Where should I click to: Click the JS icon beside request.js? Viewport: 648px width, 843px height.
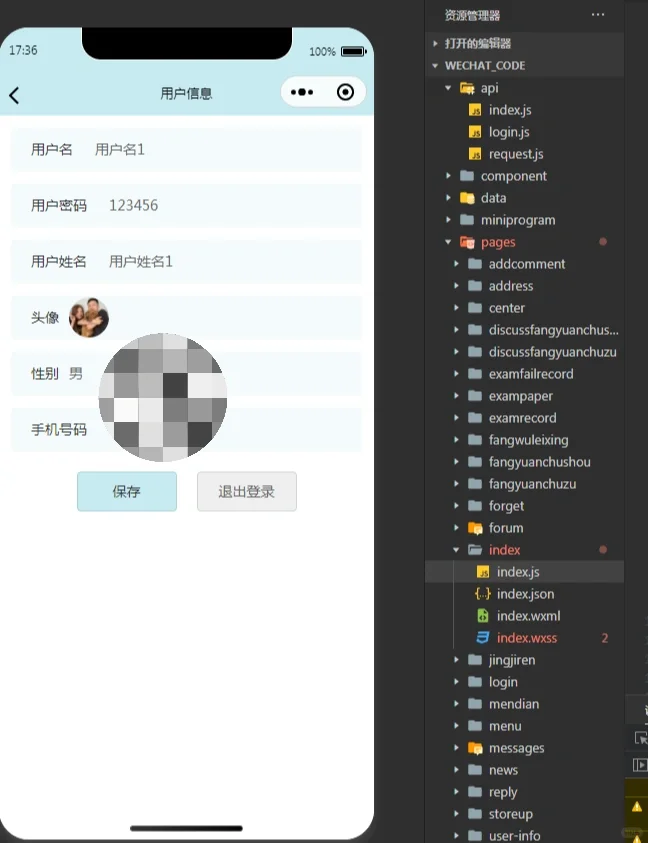click(475, 154)
